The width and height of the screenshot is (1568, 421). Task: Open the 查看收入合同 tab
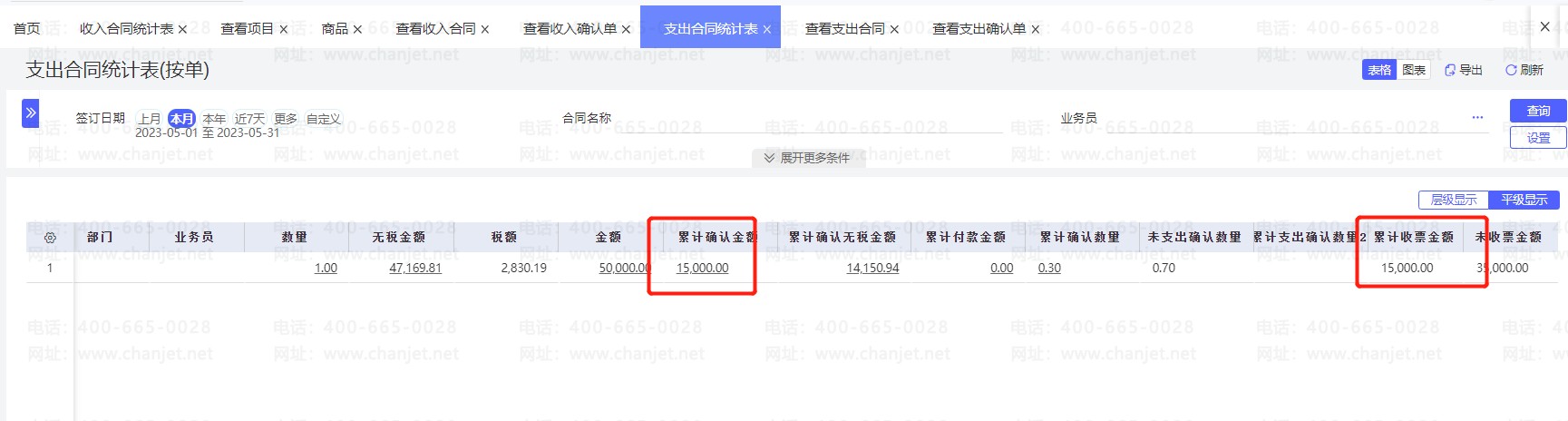coord(435,29)
